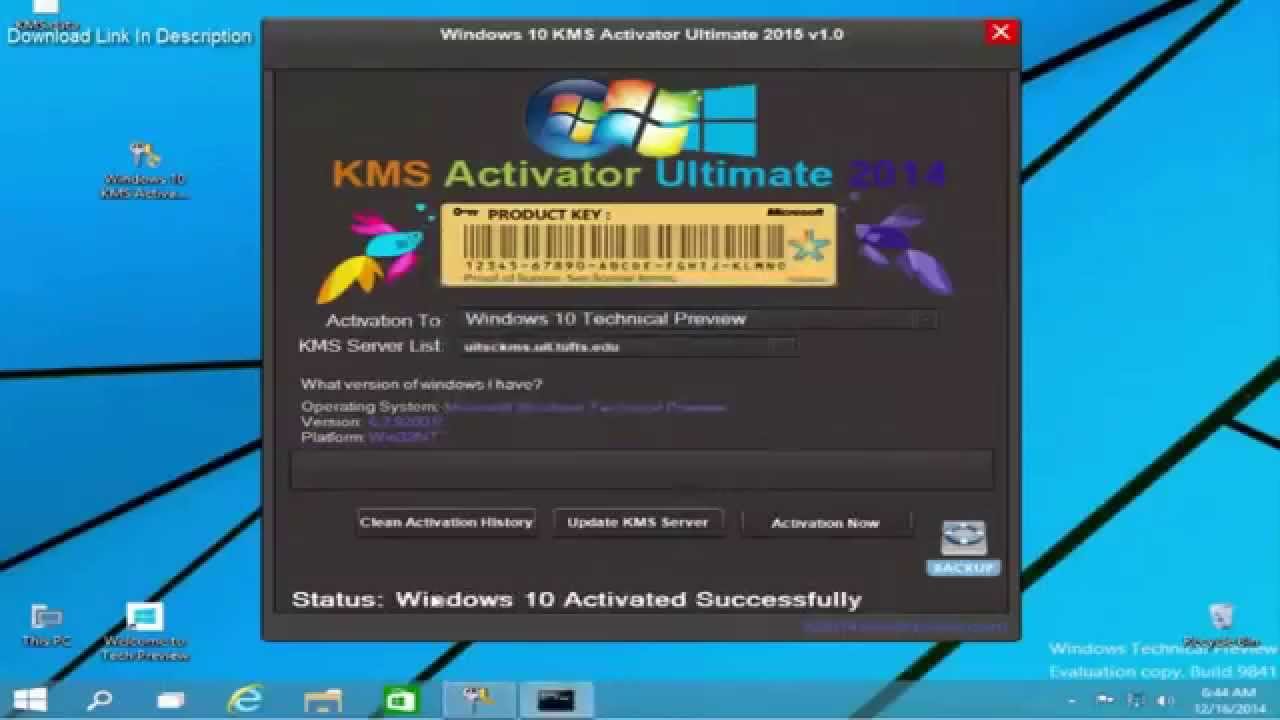Click Clean Activation History button
Viewport: 1280px width, 720px height.
pos(446,522)
